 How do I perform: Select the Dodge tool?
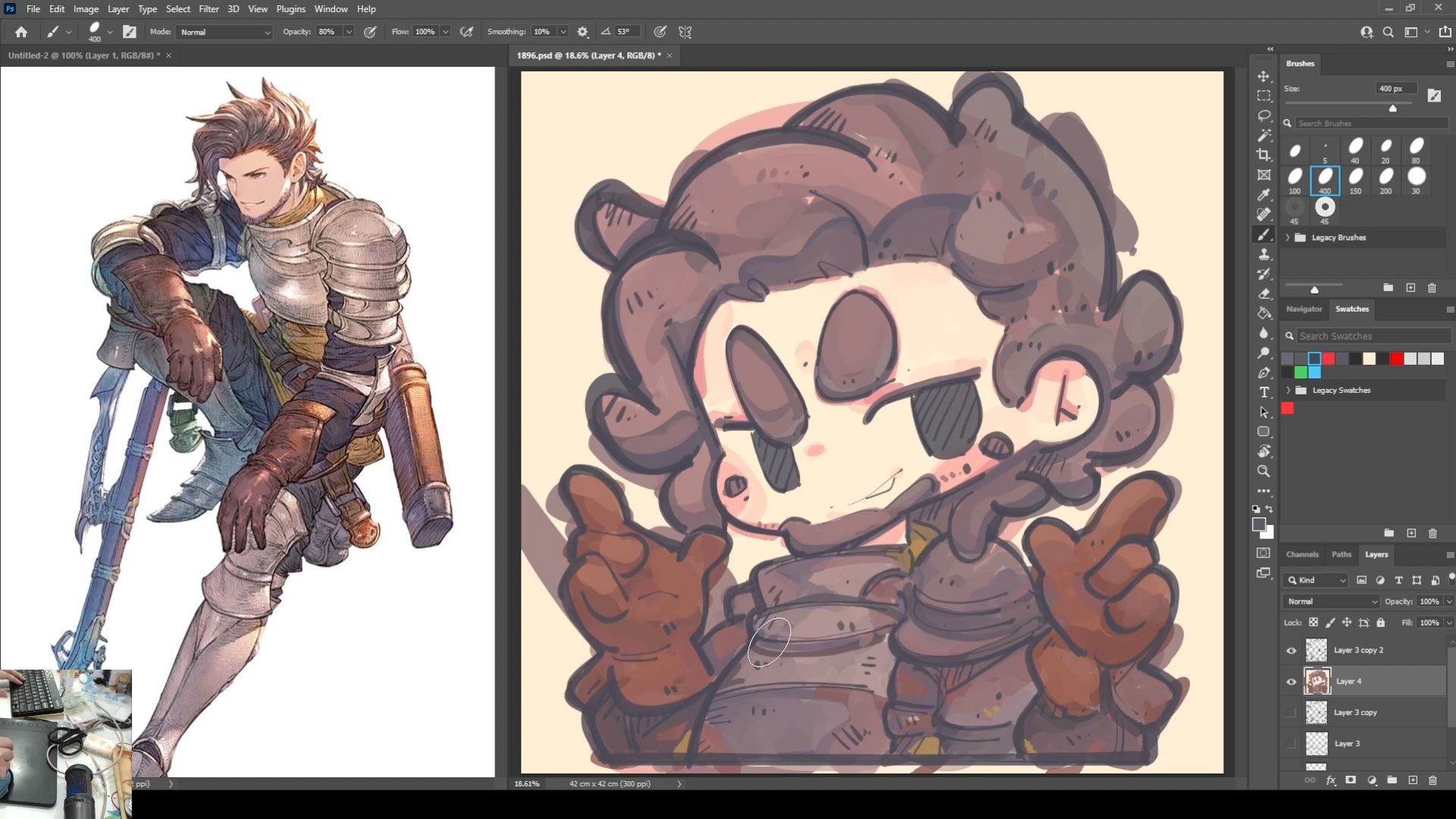coord(1263,353)
